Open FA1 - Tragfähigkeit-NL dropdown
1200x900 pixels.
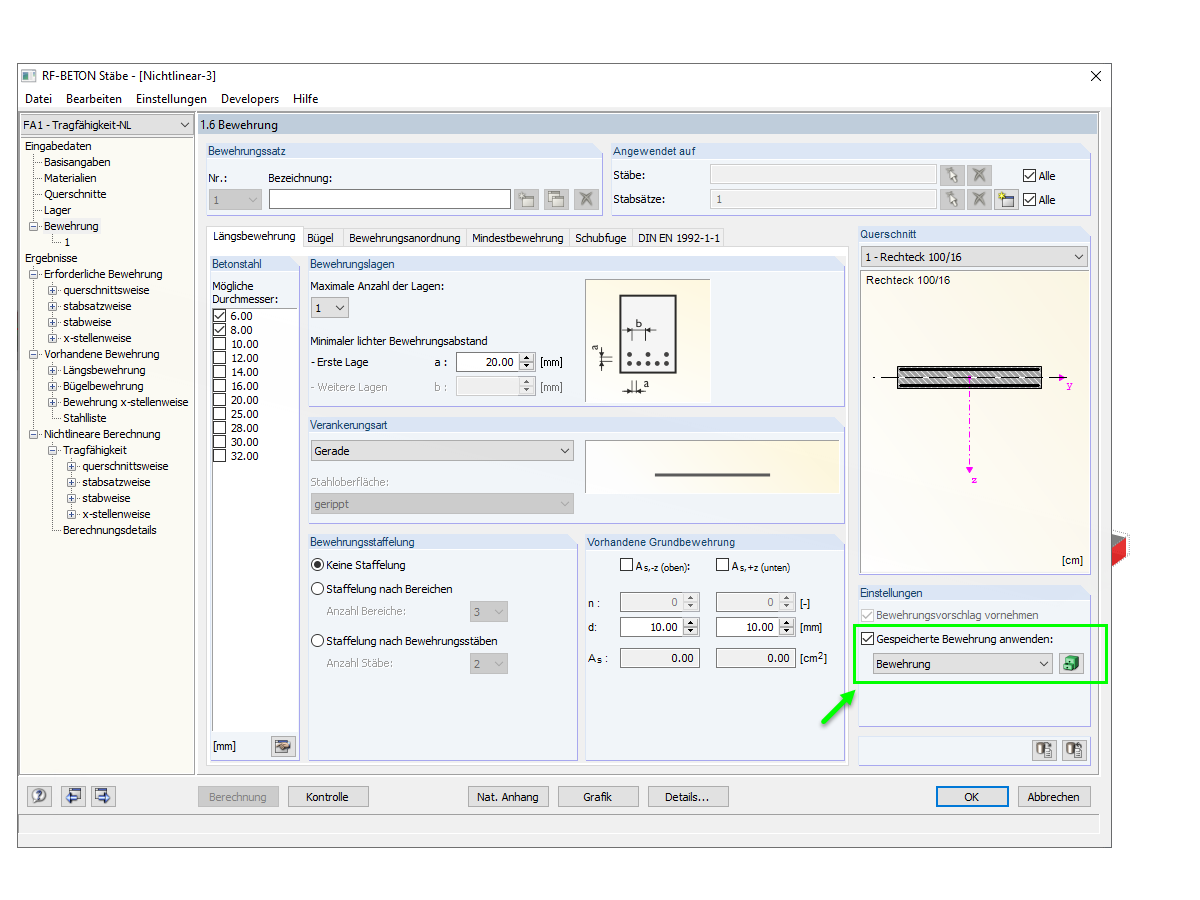coord(107,125)
